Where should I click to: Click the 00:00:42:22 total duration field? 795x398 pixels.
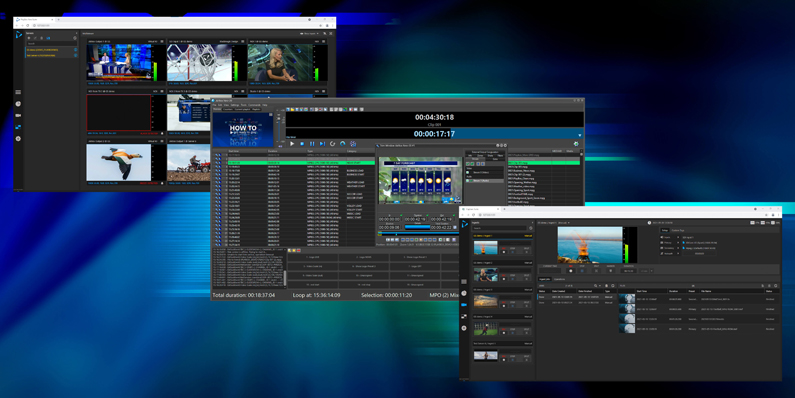point(442,227)
